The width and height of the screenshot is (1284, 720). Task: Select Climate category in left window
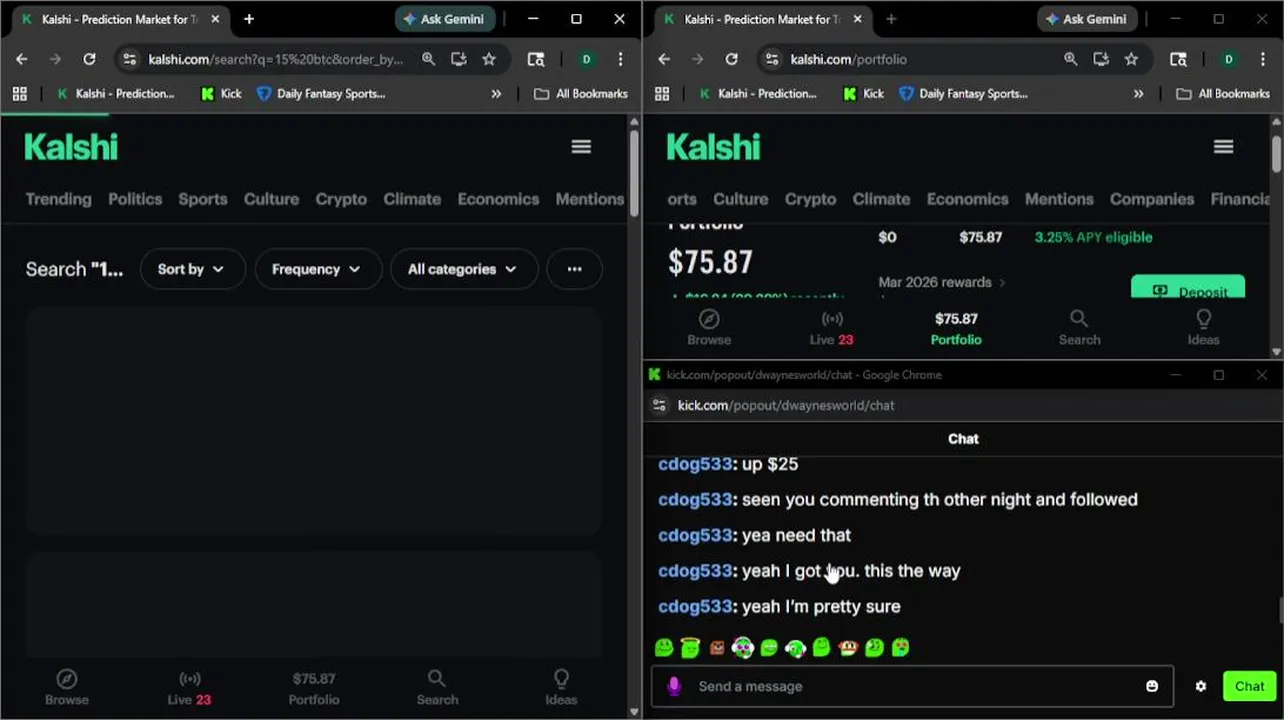412,199
